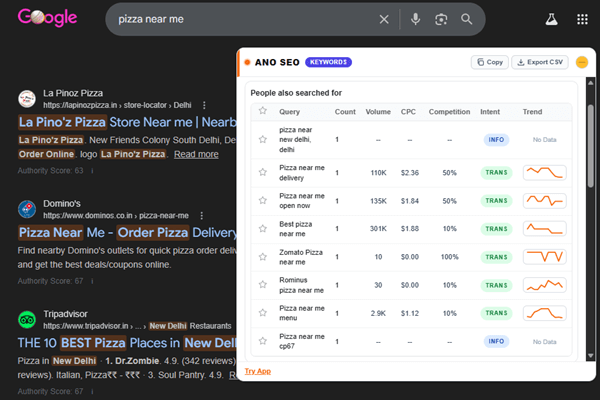Click Export CSV button
Viewport: 600px width, 400px height.
tap(540, 62)
